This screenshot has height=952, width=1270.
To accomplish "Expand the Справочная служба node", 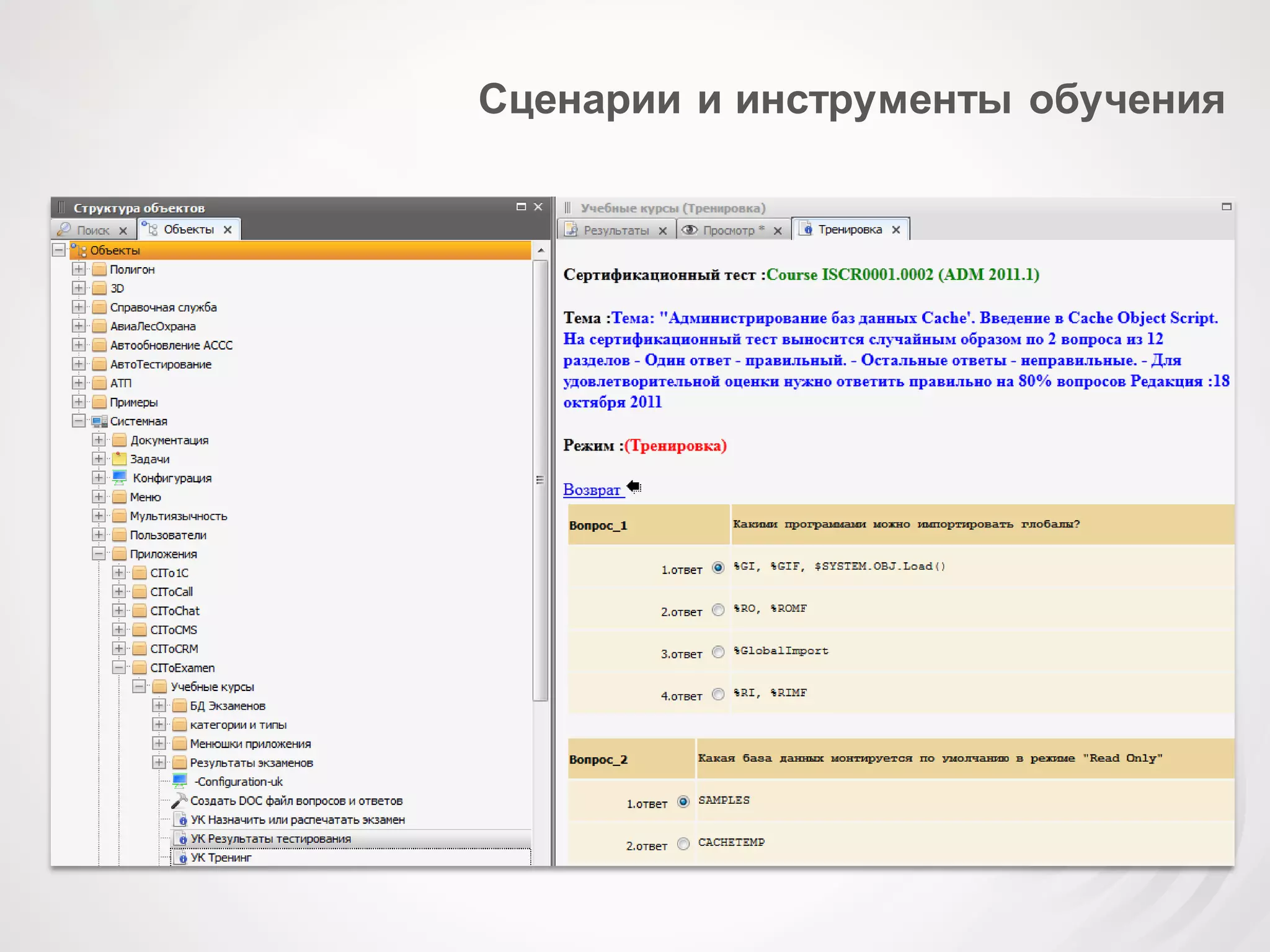I will tap(79, 307).
